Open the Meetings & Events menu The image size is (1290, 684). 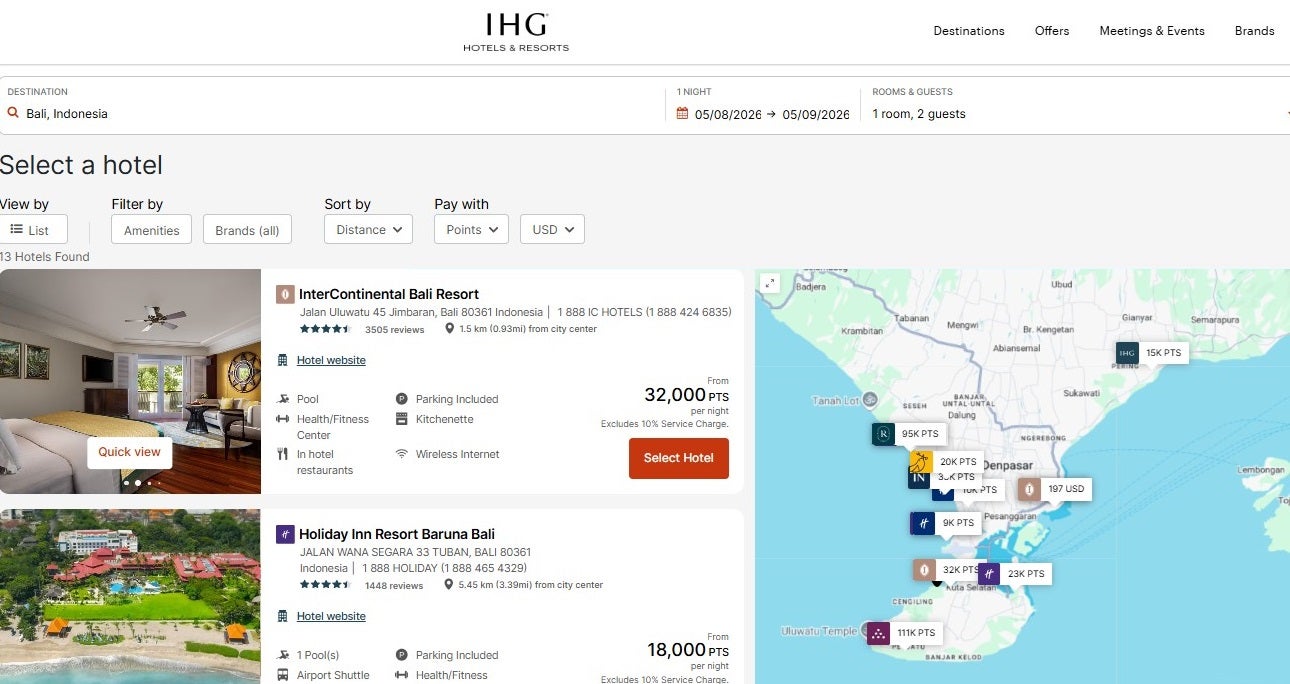(1152, 31)
